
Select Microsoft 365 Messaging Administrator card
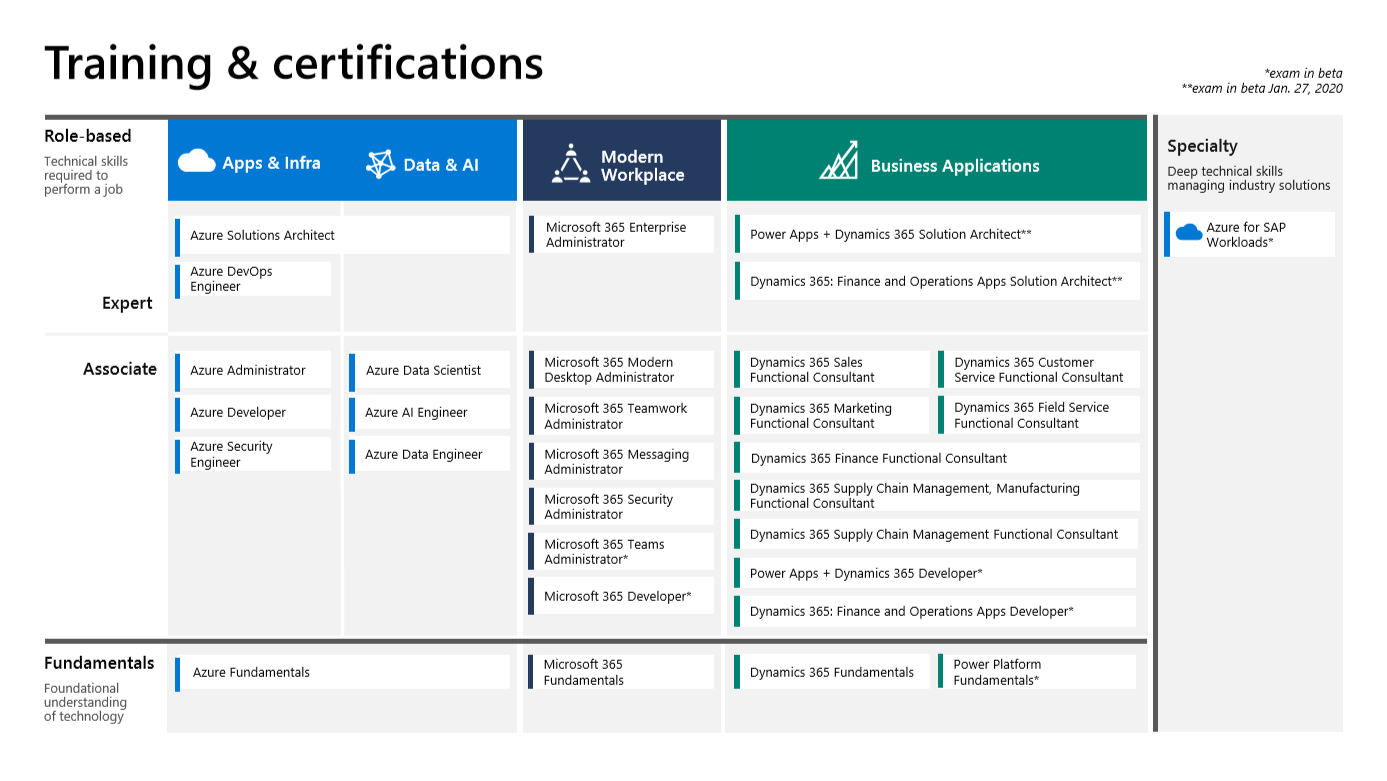pyautogui.click(x=621, y=461)
